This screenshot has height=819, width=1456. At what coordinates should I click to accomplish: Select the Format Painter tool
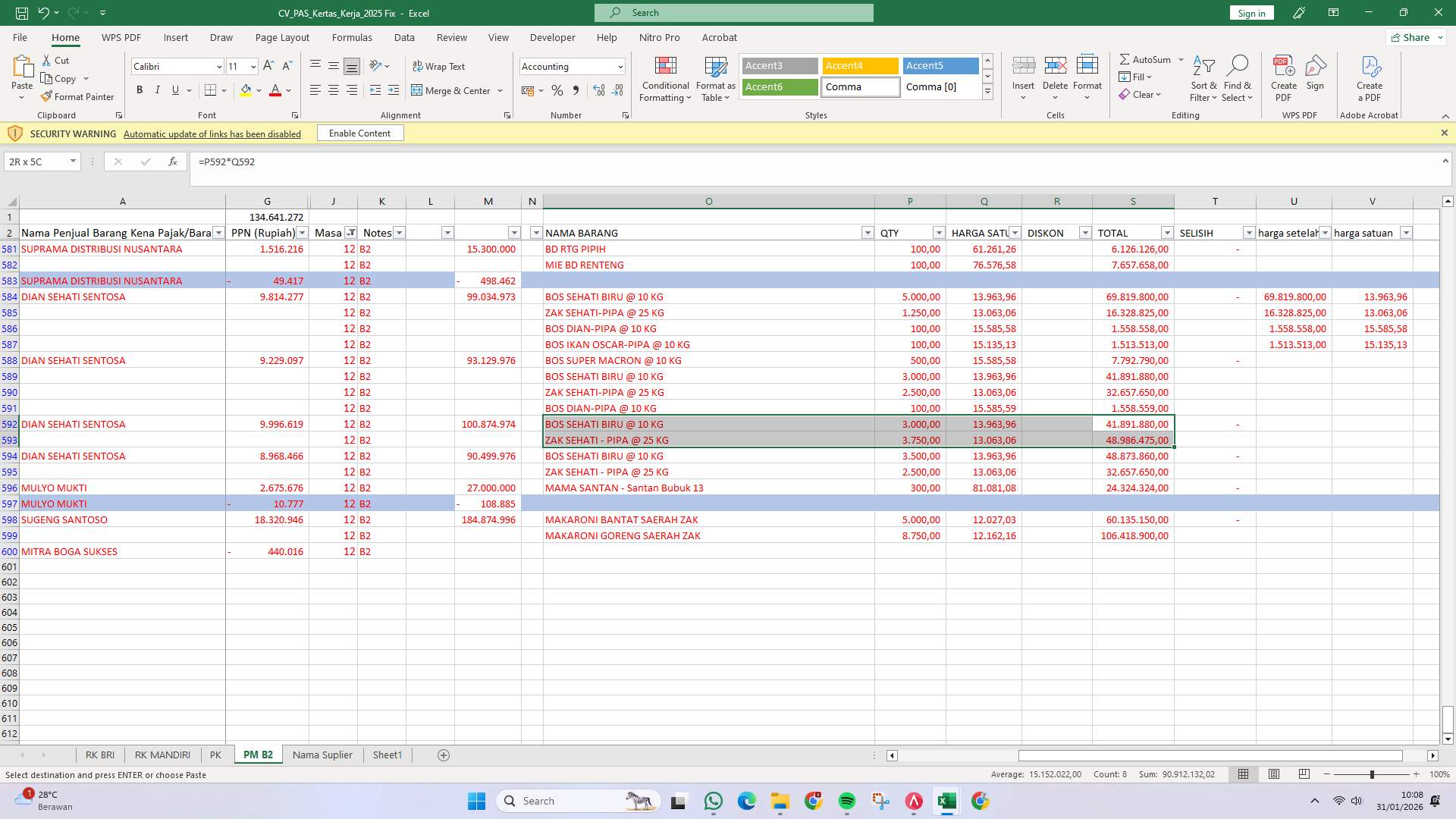point(77,96)
